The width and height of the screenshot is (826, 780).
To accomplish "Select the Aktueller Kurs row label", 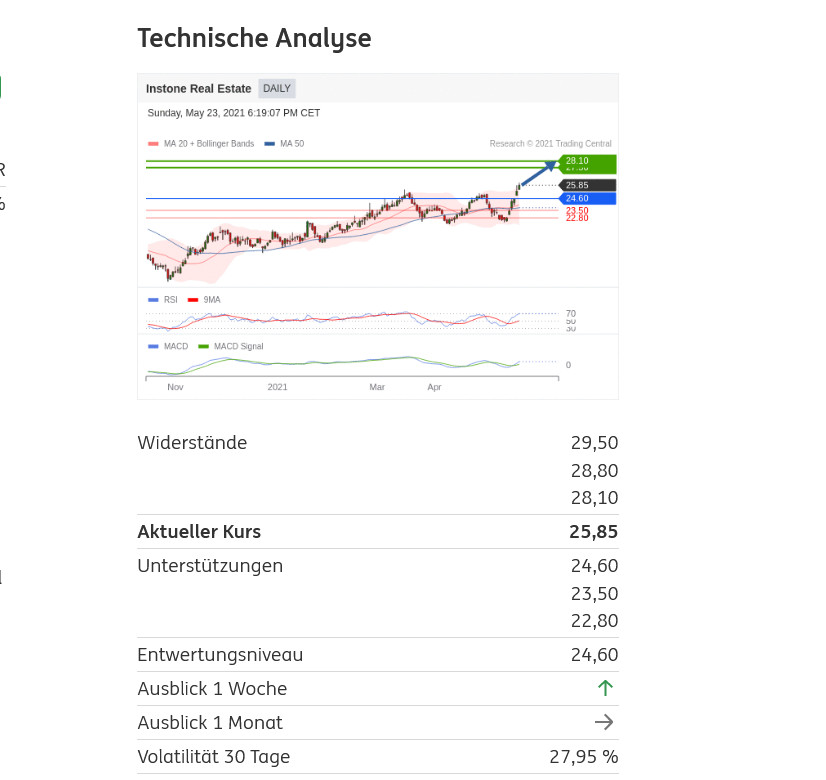I will pyautogui.click(x=199, y=532).
